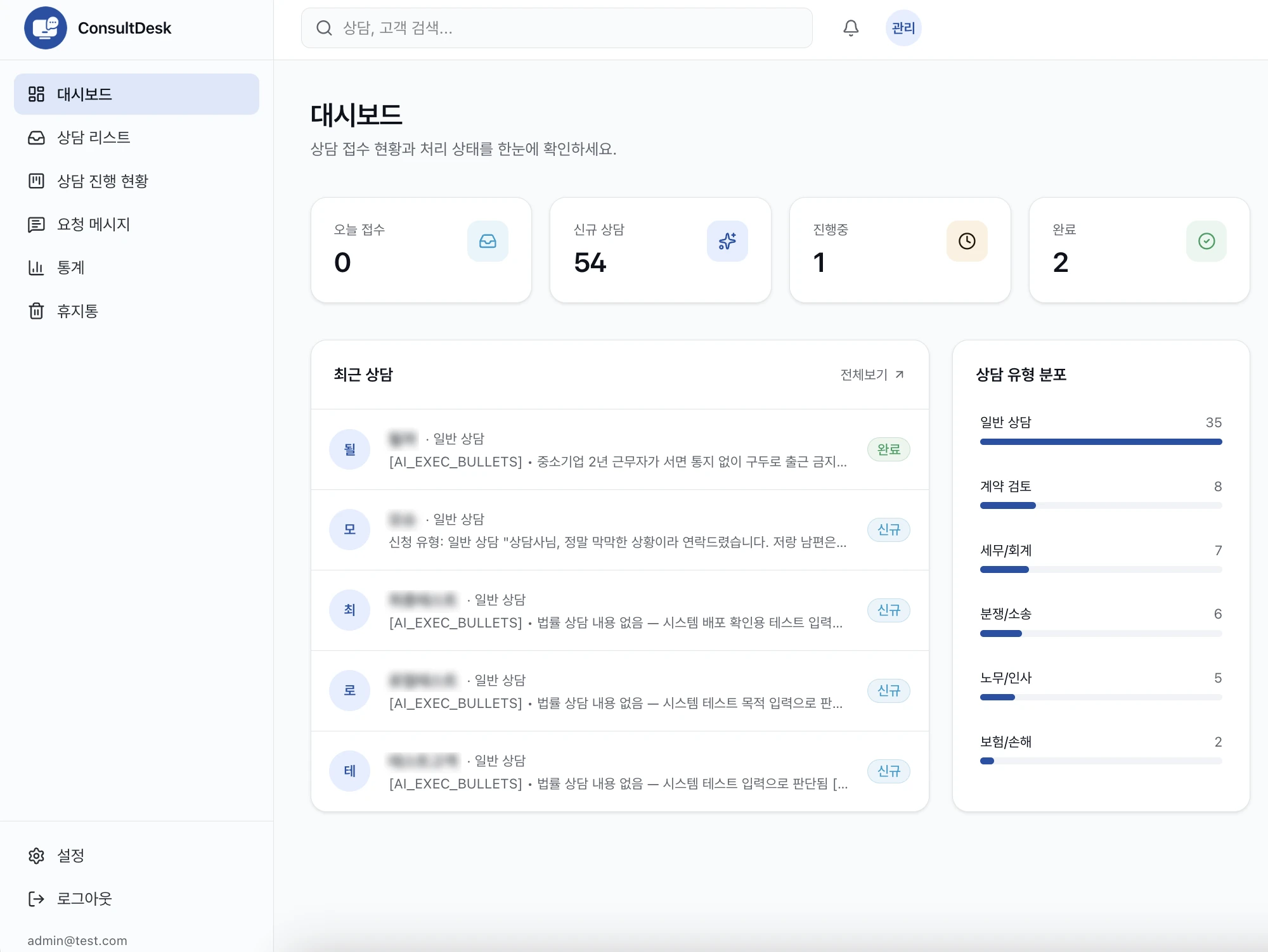Click the 계약 검토 progress bar
Image resolution: width=1268 pixels, height=952 pixels.
coord(1101,506)
